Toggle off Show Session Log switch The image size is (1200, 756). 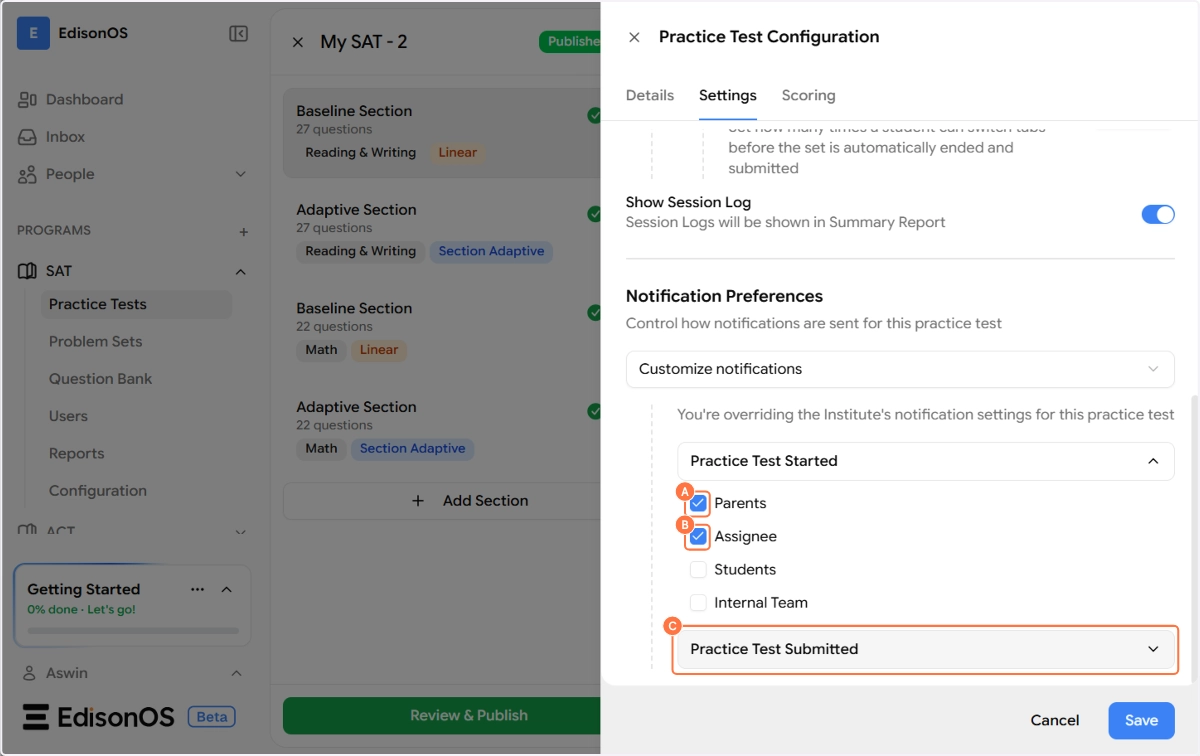pos(1157,214)
